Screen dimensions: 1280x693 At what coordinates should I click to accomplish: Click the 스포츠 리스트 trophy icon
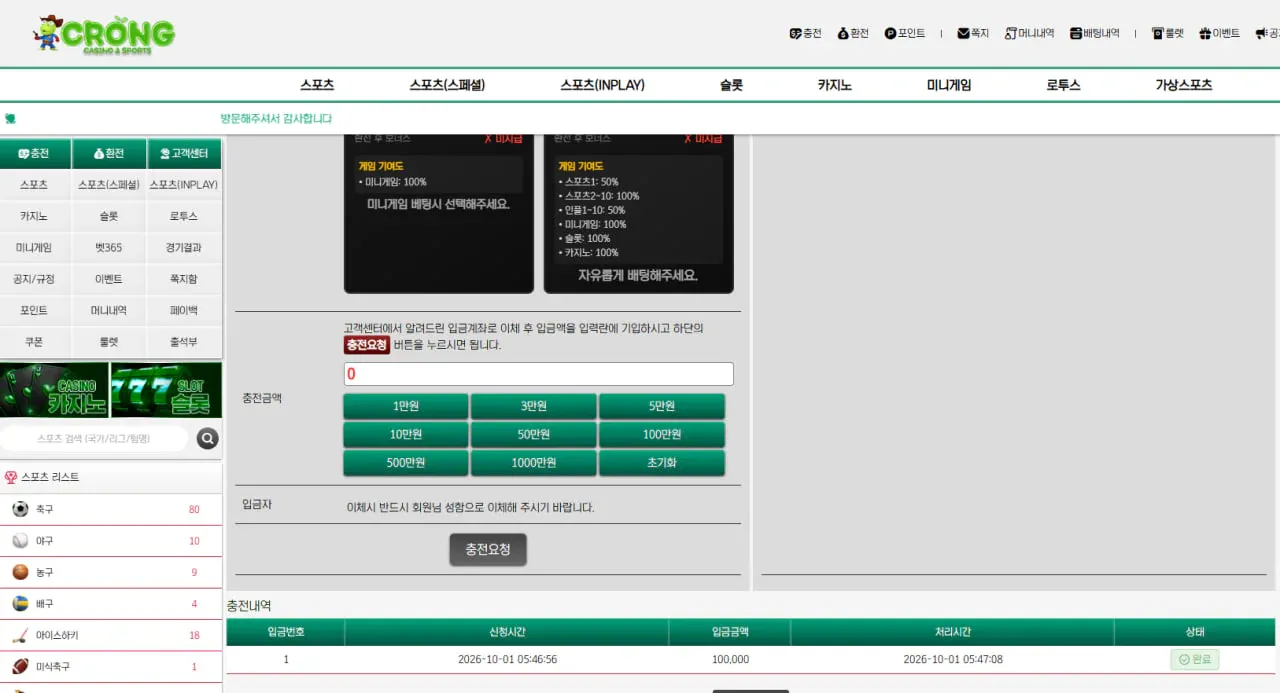(11, 477)
